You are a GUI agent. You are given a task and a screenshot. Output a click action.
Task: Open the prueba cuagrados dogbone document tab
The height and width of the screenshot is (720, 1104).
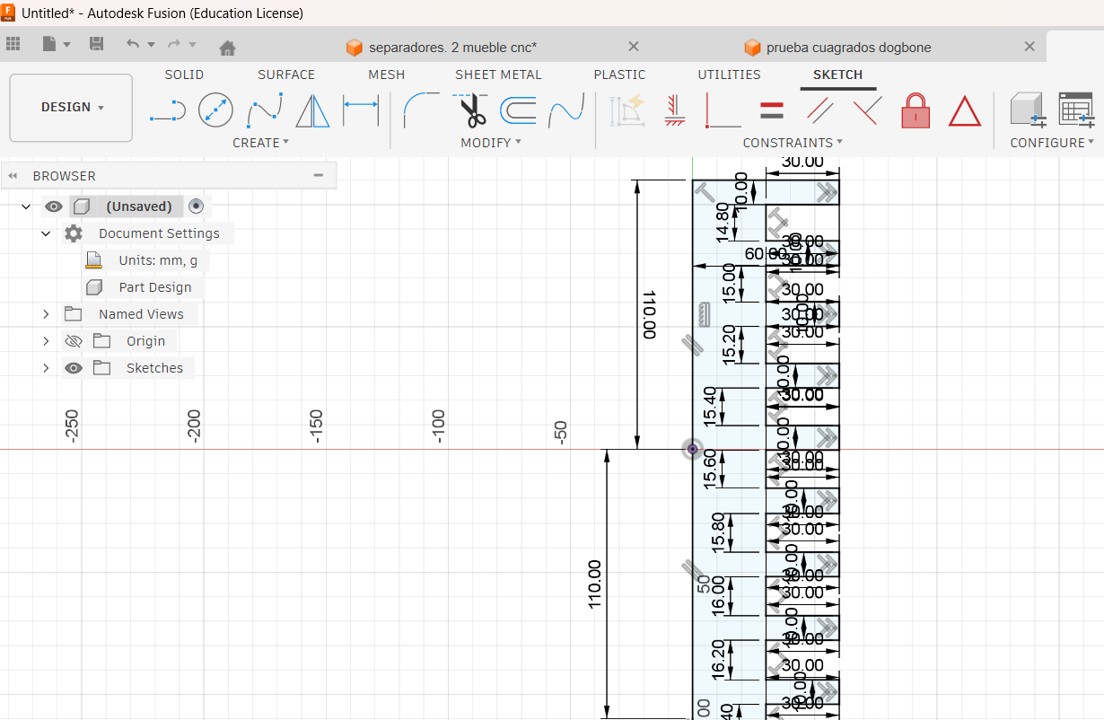(848, 48)
